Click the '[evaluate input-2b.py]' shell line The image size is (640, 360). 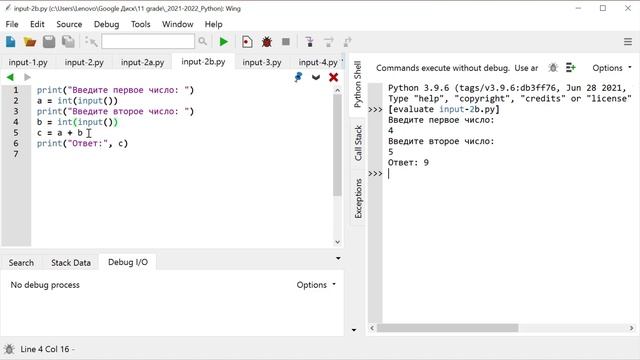(443, 109)
